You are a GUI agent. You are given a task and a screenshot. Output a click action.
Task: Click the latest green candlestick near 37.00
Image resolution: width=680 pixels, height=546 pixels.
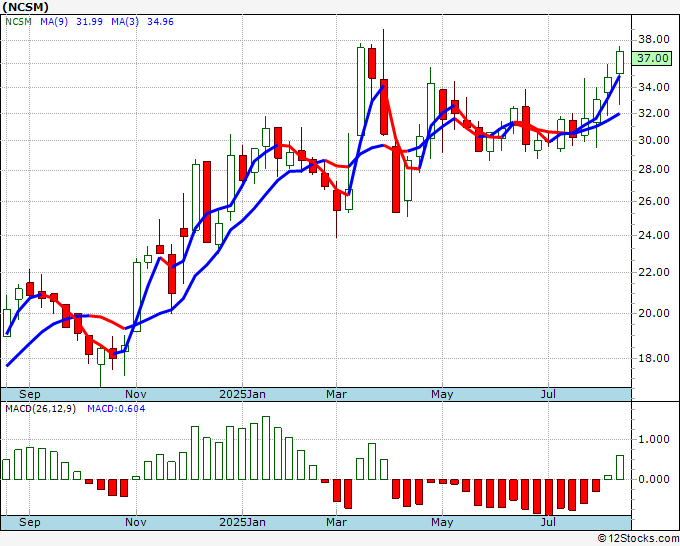pos(620,62)
